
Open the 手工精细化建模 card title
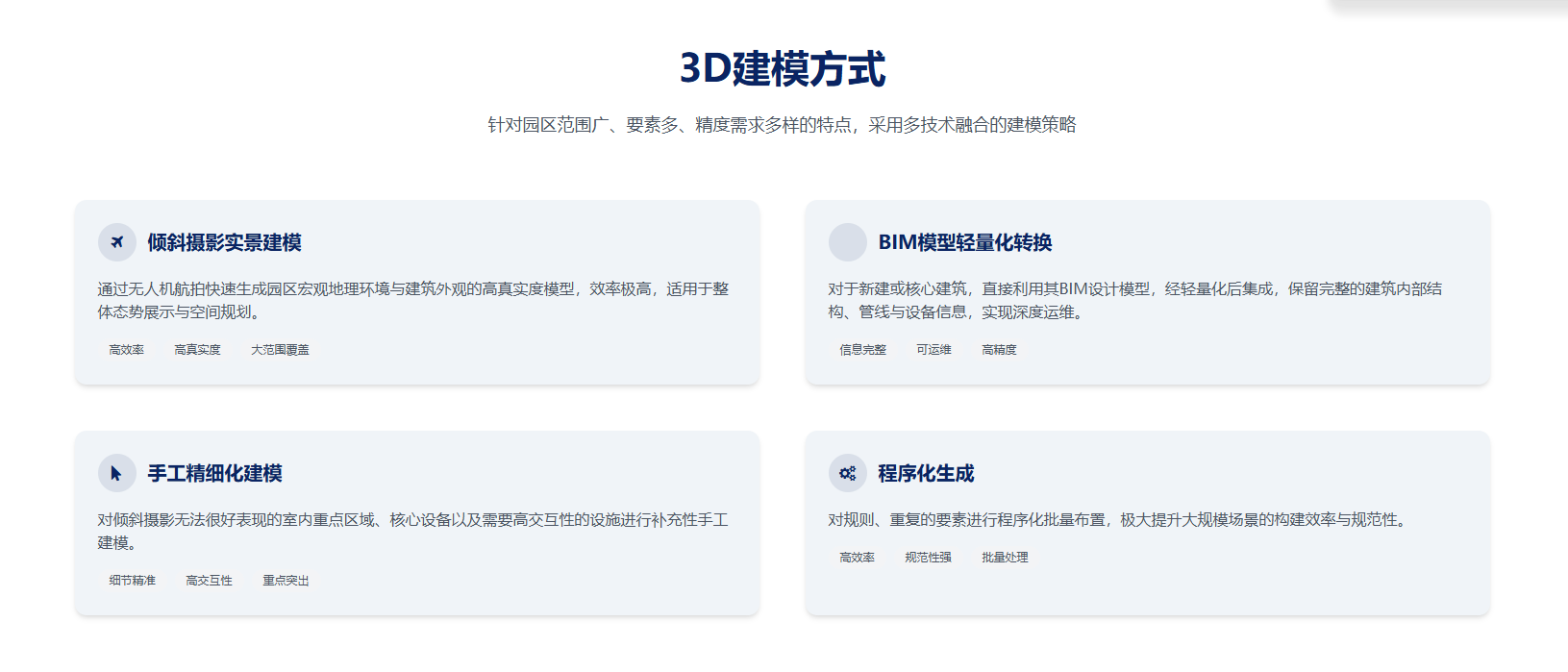pyautogui.click(x=215, y=473)
